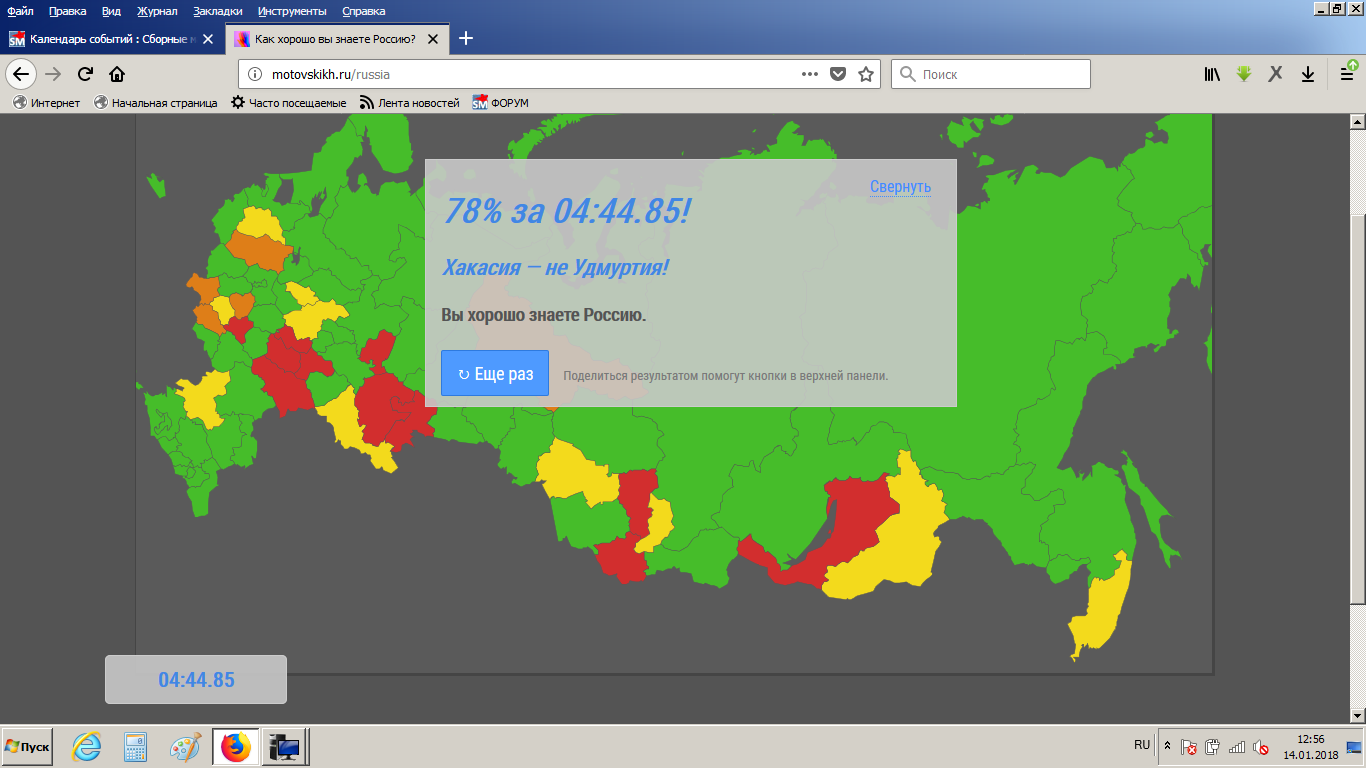Click the page's vertical scrollbar down arrow

click(1357, 715)
